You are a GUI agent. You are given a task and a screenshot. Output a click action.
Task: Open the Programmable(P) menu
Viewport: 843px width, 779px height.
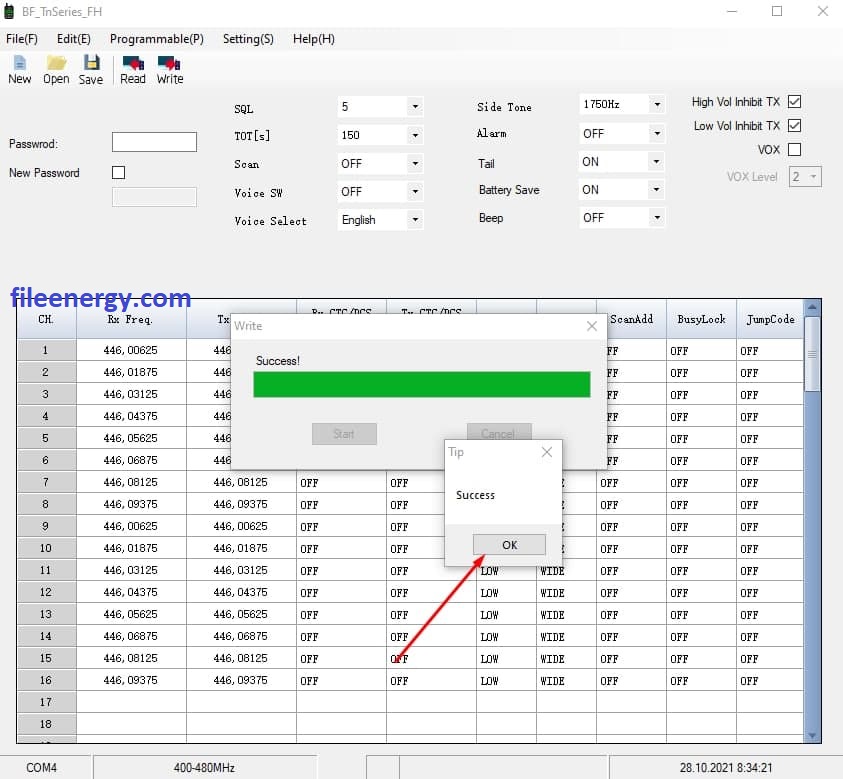point(156,39)
